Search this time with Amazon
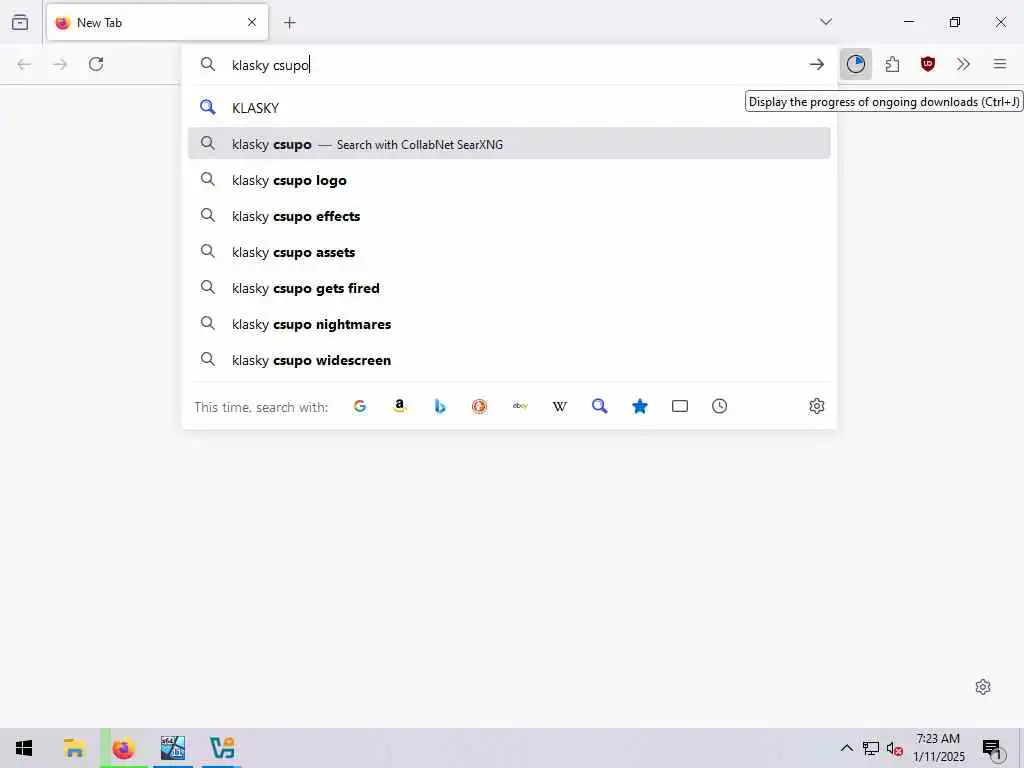 coord(400,406)
